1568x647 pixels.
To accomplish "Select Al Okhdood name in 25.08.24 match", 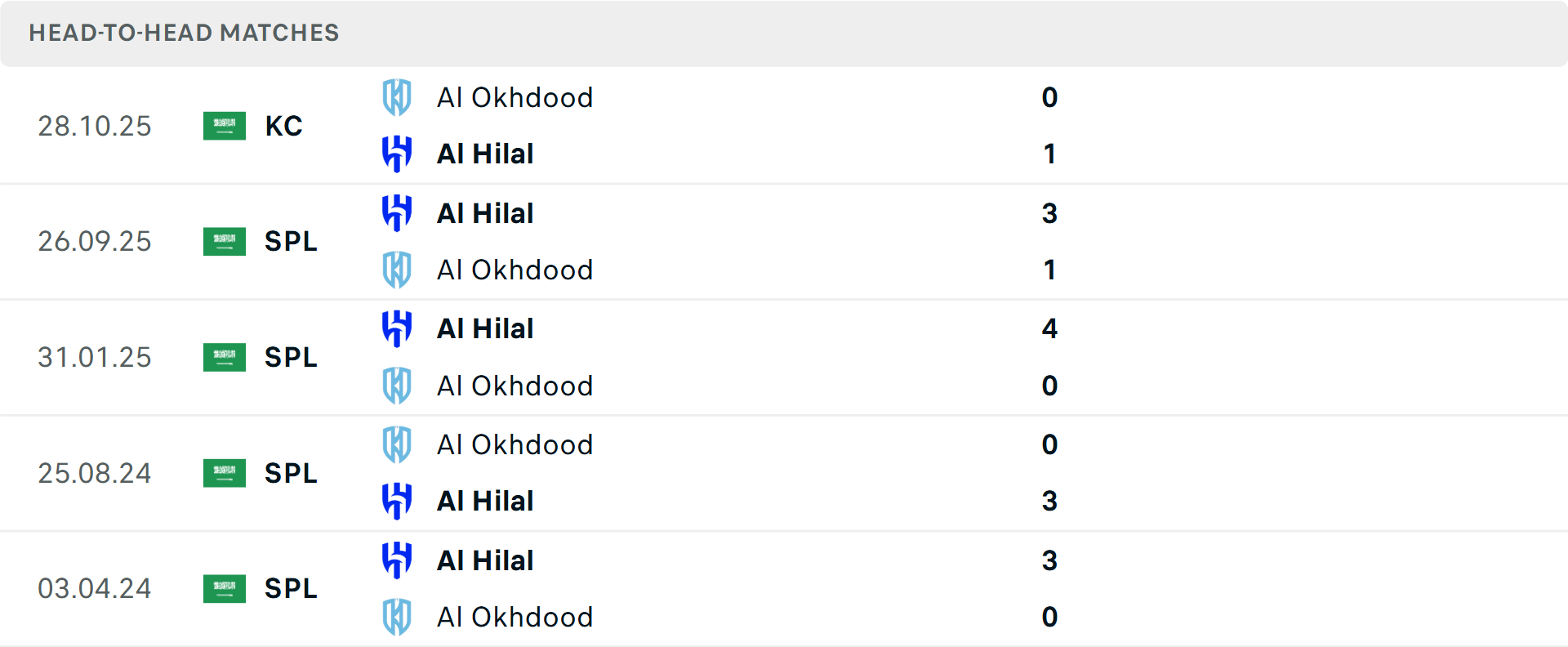I will click(x=514, y=444).
